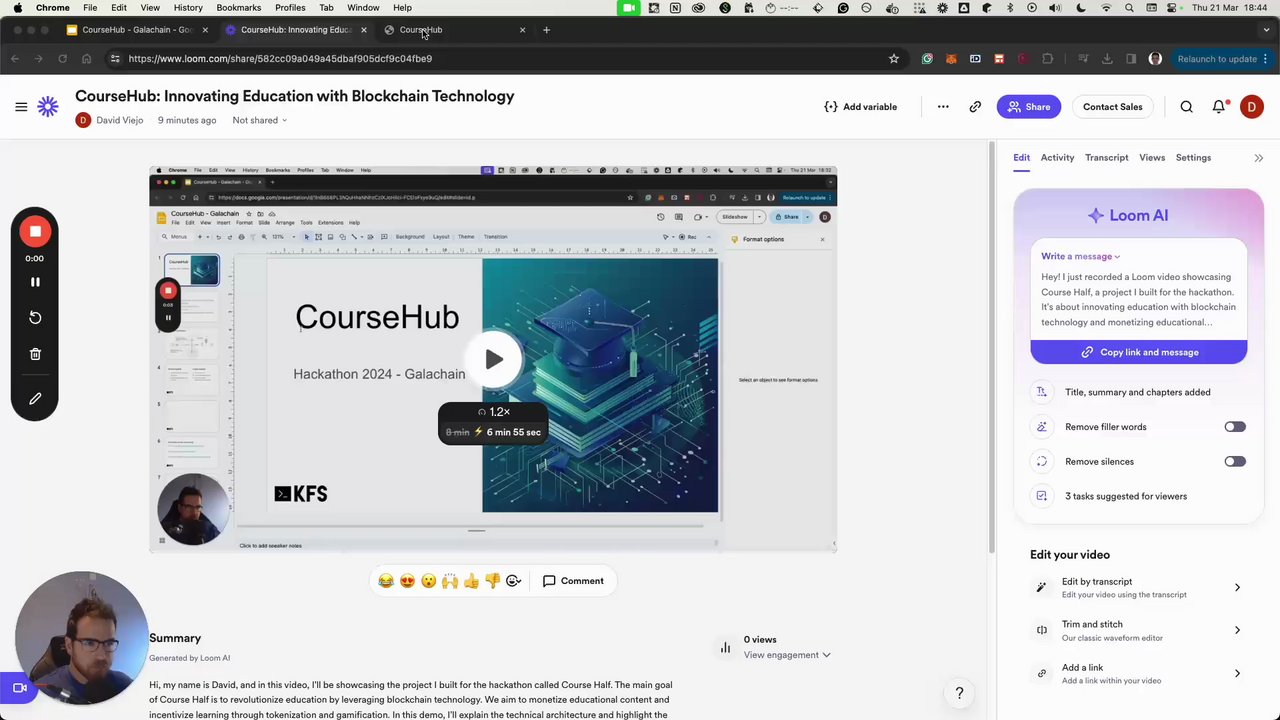This screenshot has width=1280, height=720.
Task: Switch to the third CourseHub browser tab
Action: tap(455, 30)
